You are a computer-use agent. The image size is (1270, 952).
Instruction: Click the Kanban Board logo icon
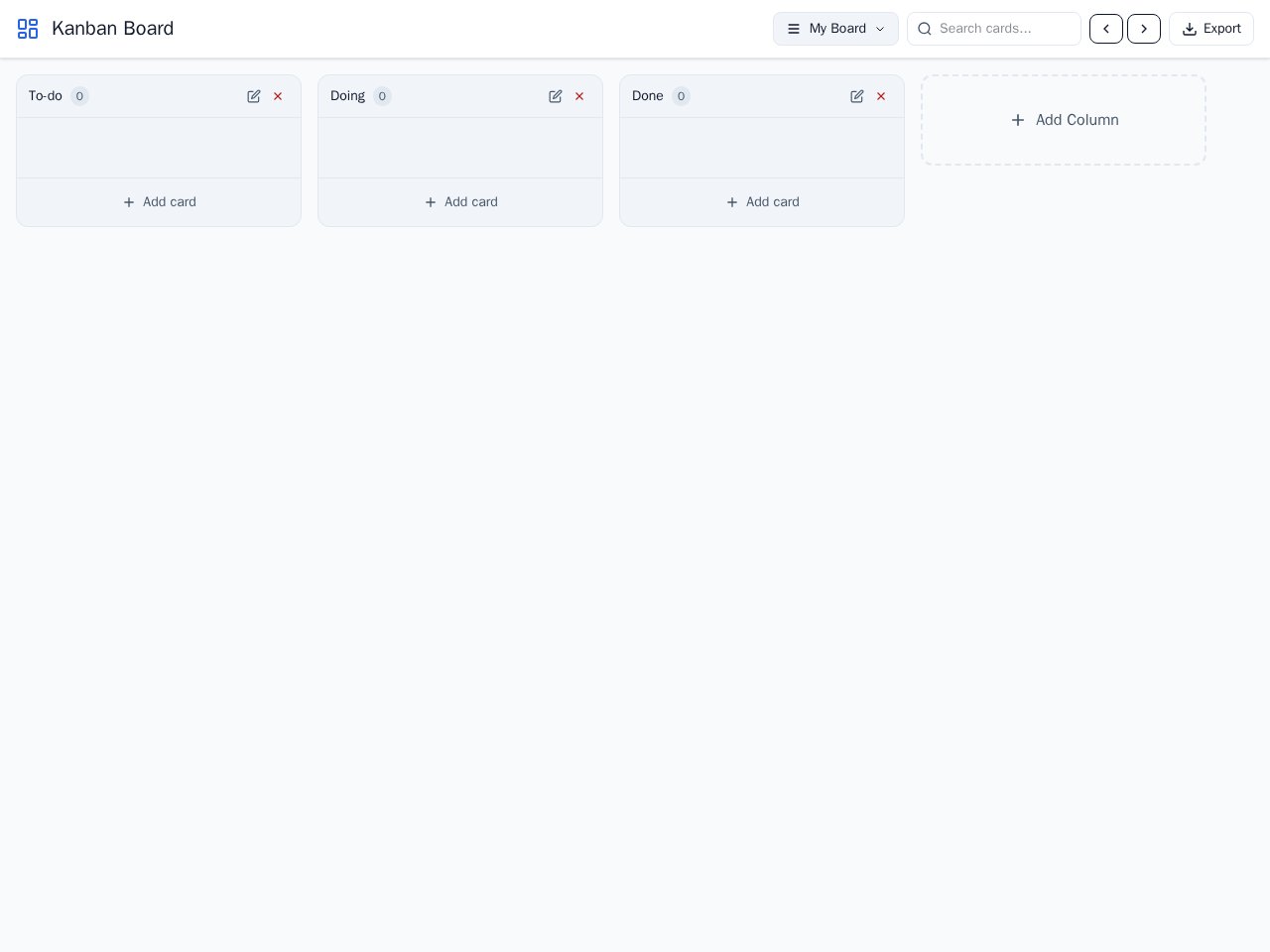(x=28, y=29)
